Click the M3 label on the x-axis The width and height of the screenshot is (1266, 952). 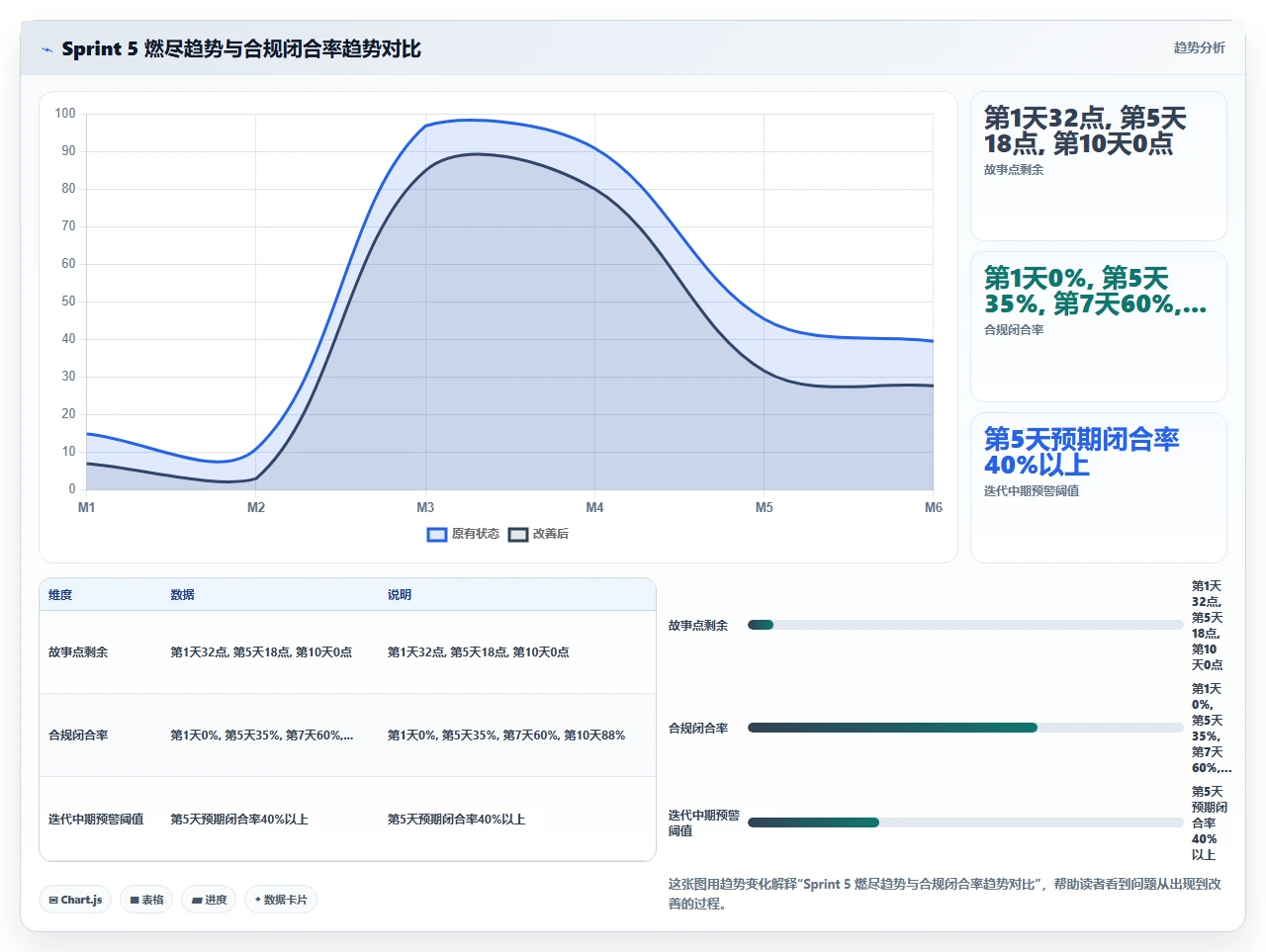click(x=425, y=507)
